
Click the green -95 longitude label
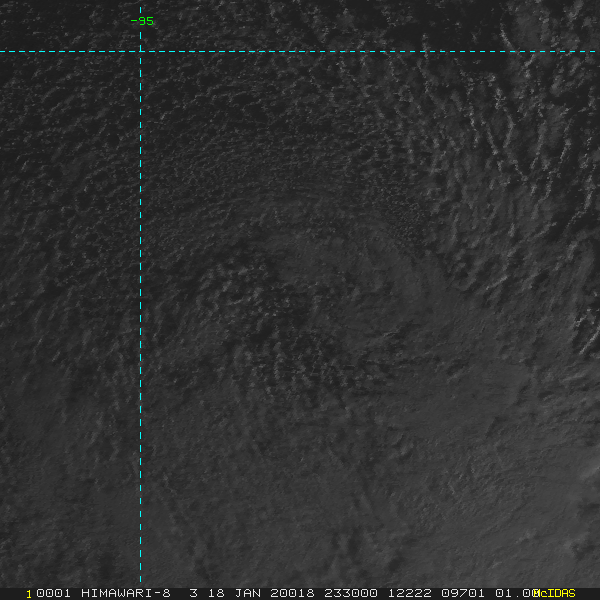pyautogui.click(x=142, y=21)
